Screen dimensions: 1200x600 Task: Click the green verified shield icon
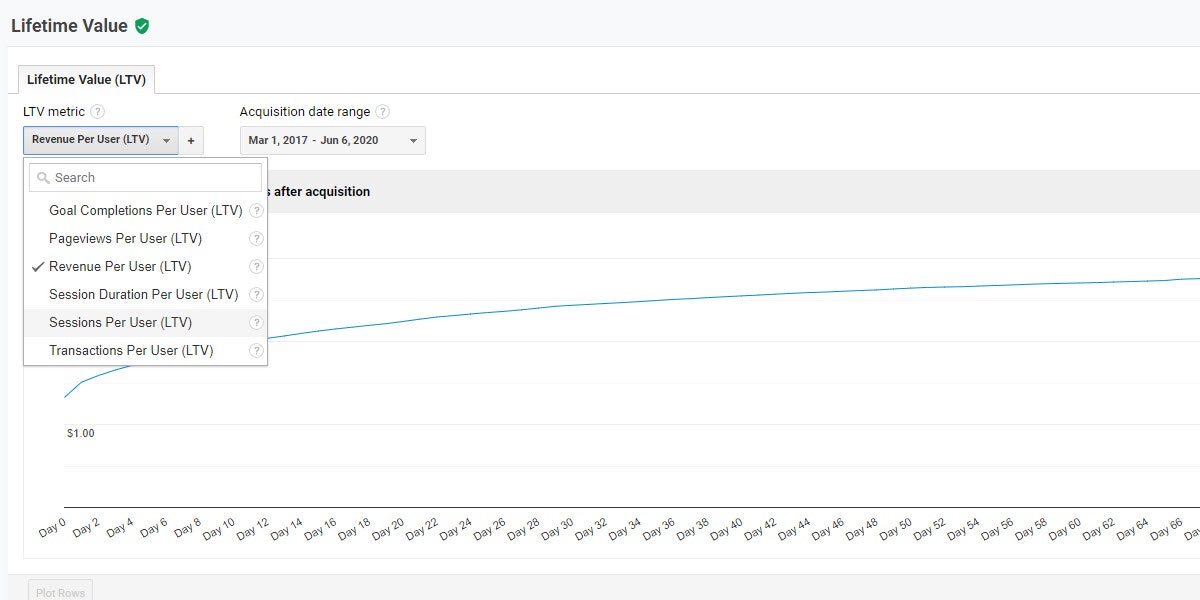142,27
